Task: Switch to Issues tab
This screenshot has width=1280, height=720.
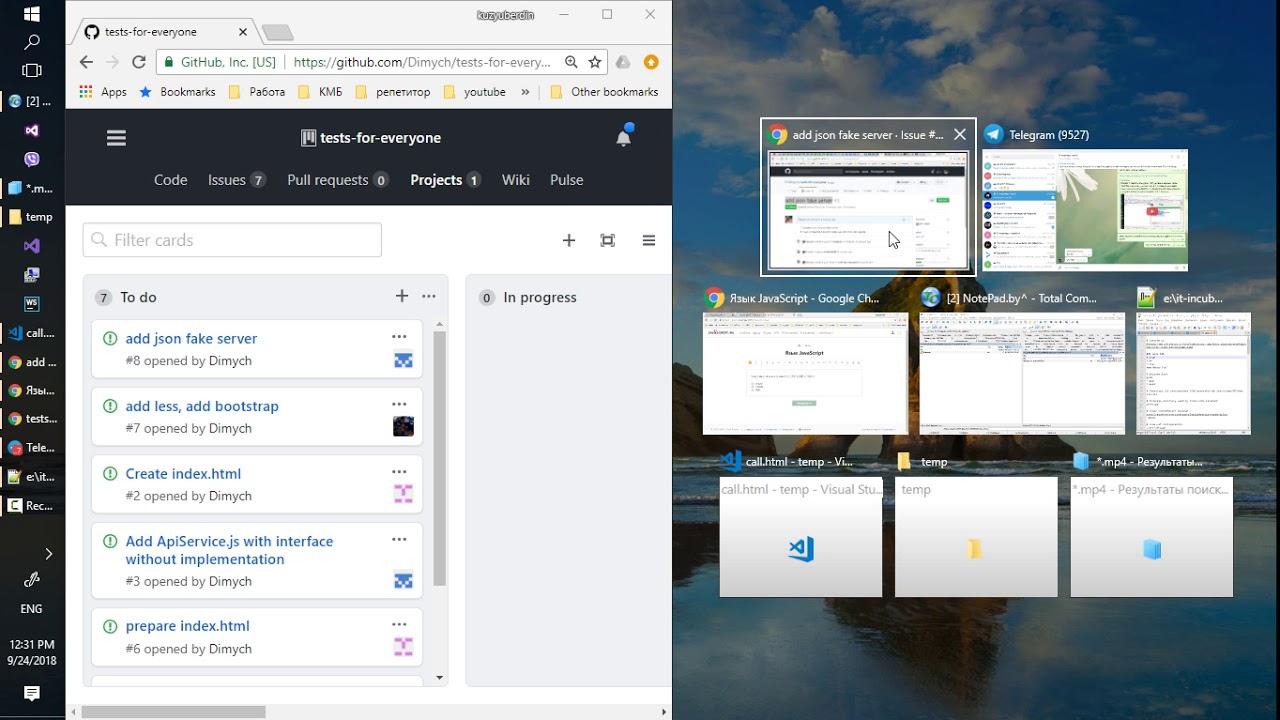Action: point(236,180)
